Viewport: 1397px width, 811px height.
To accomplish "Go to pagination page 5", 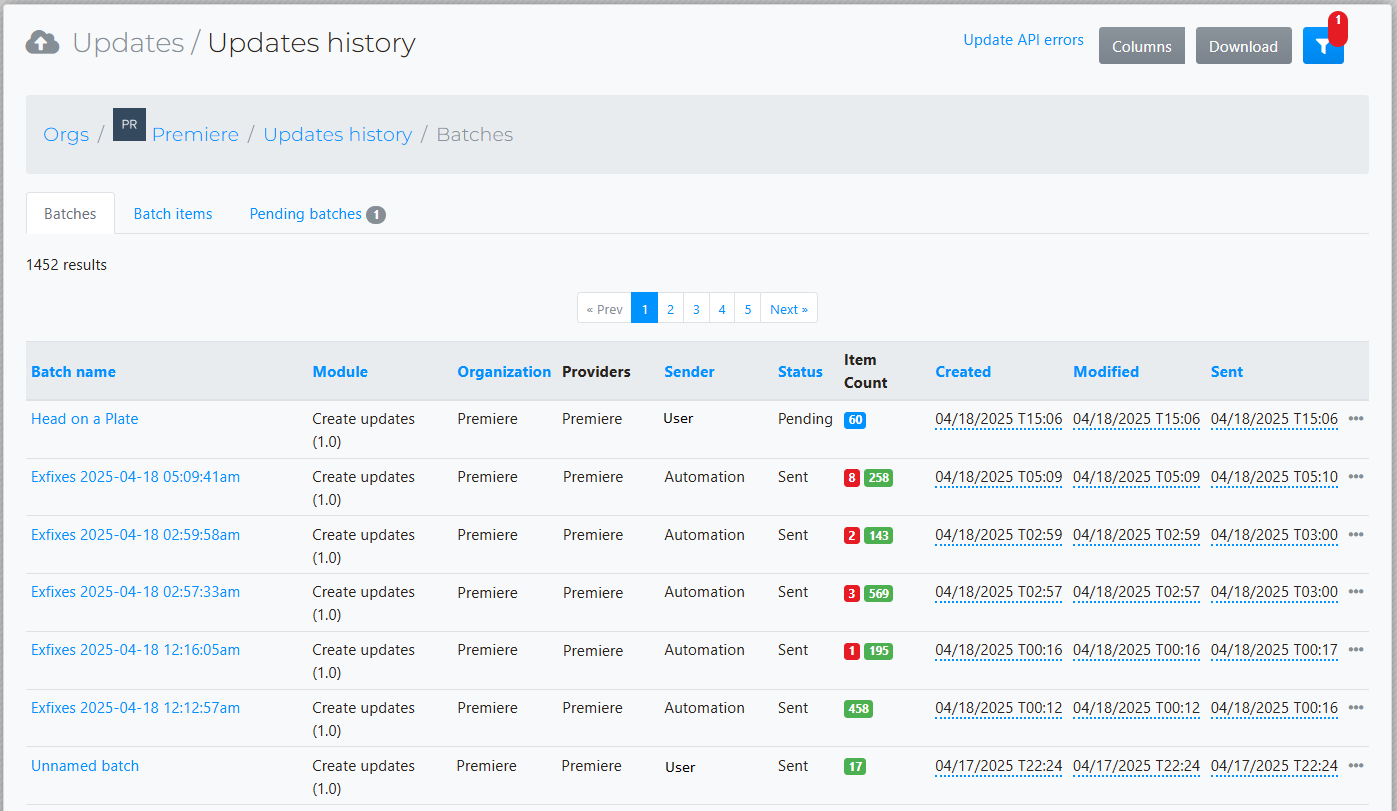I will point(748,309).
